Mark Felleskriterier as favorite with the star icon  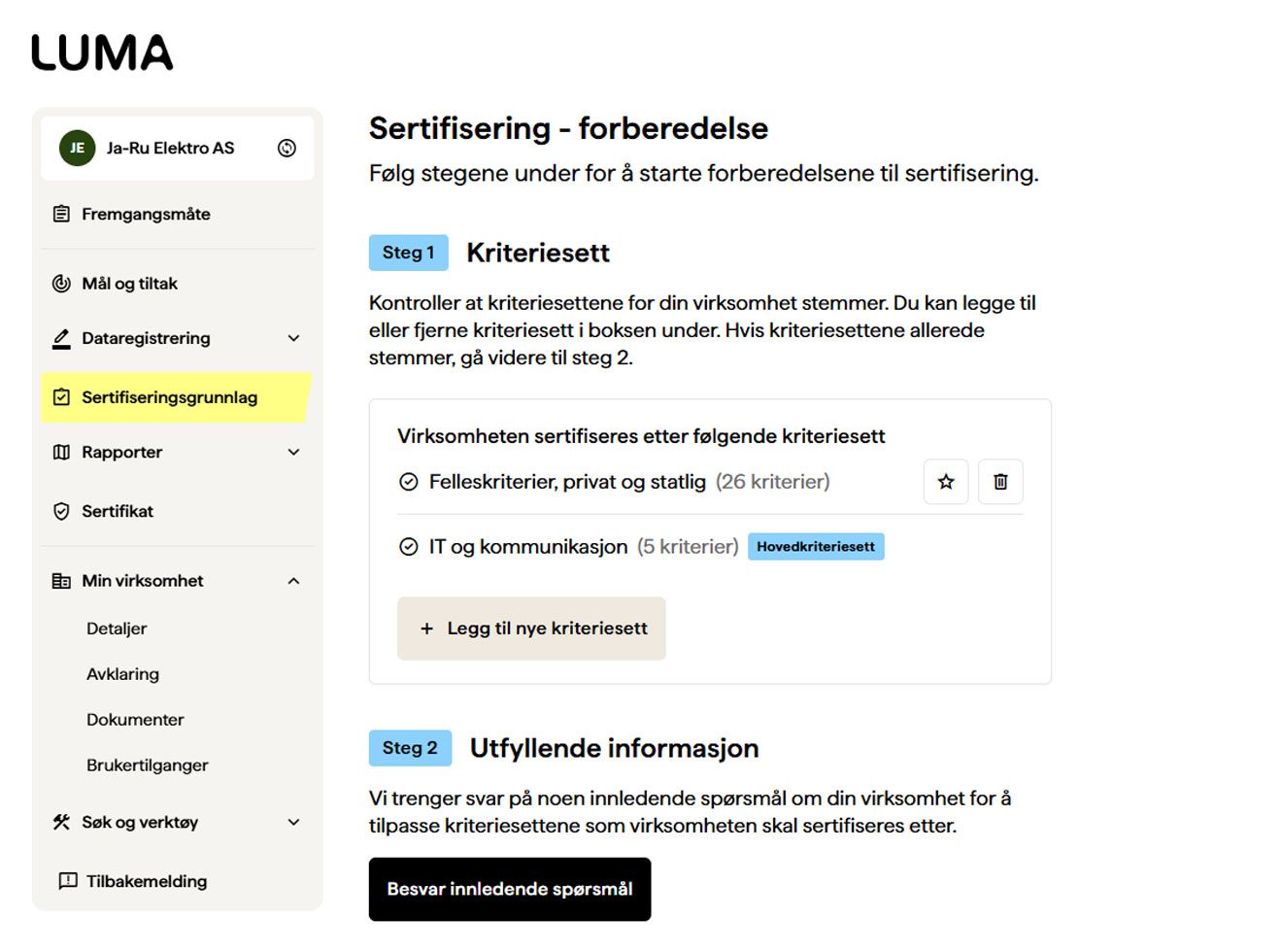pyautogui.click(x=945, y=481)
